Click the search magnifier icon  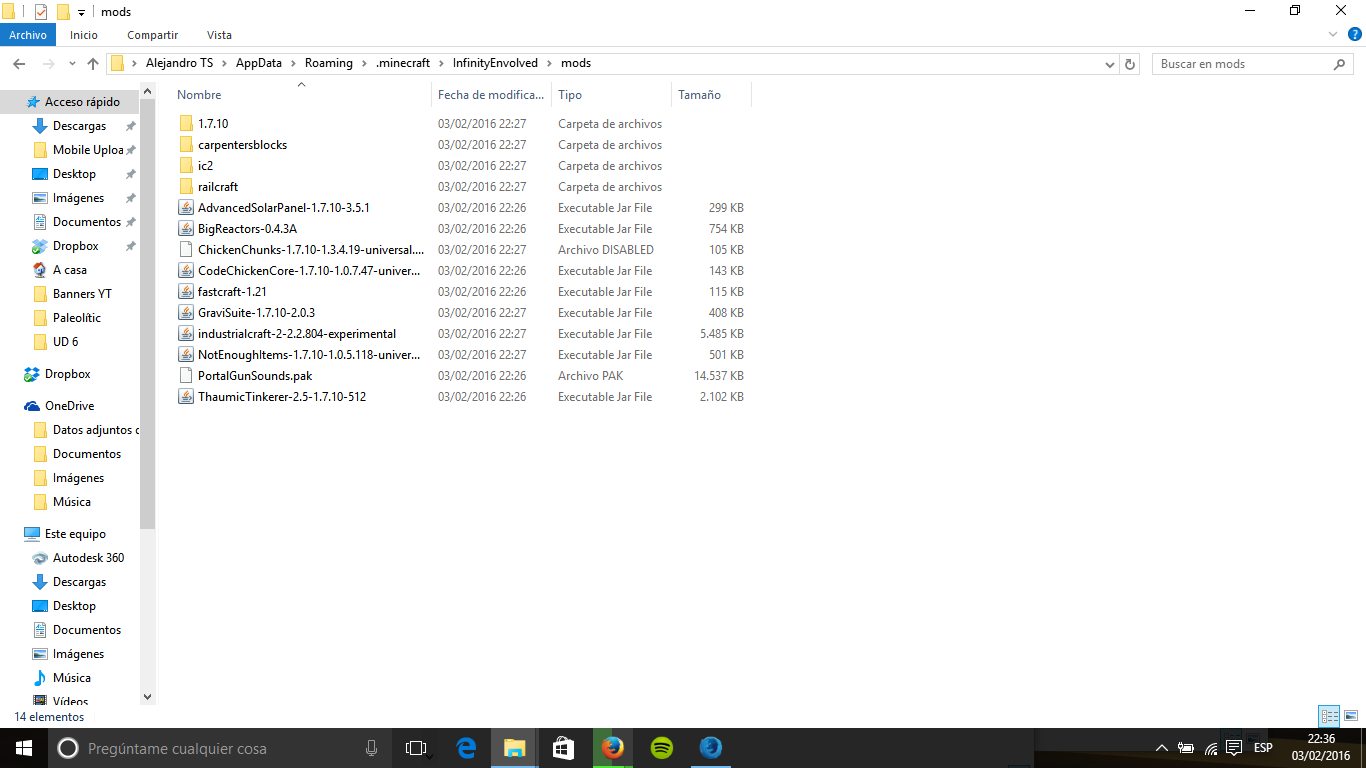(x=1341, y=63)
